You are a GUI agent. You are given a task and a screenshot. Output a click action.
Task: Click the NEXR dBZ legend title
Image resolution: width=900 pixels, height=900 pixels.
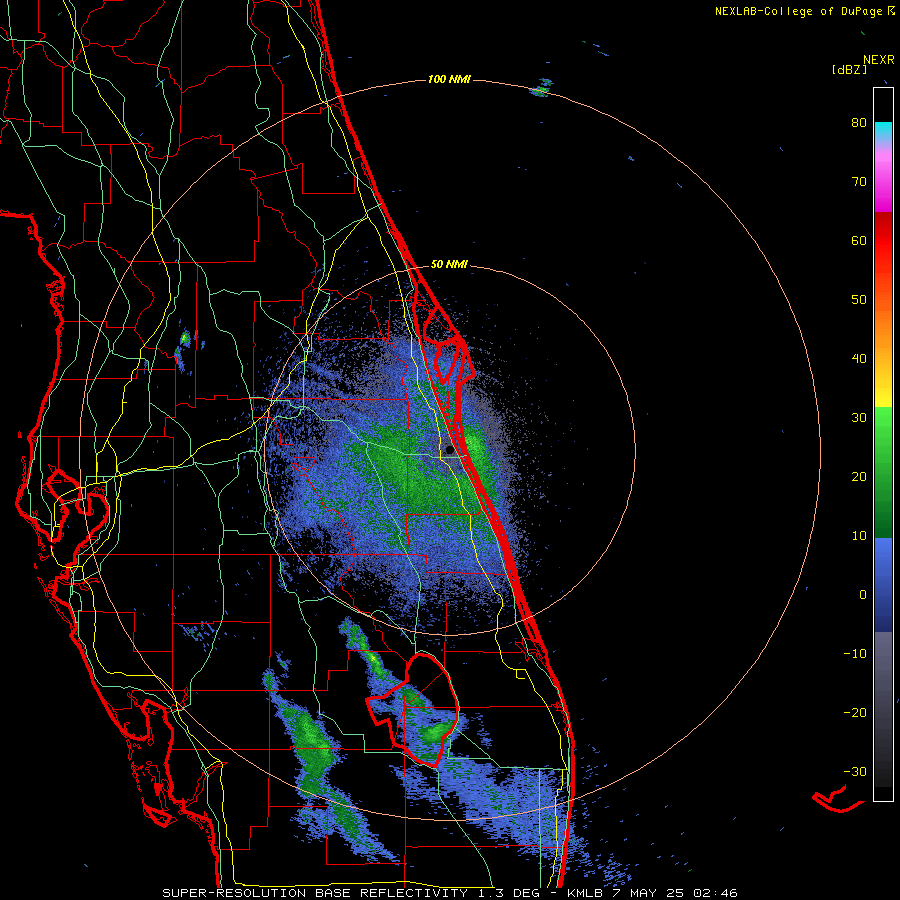[x=863, y=64]
